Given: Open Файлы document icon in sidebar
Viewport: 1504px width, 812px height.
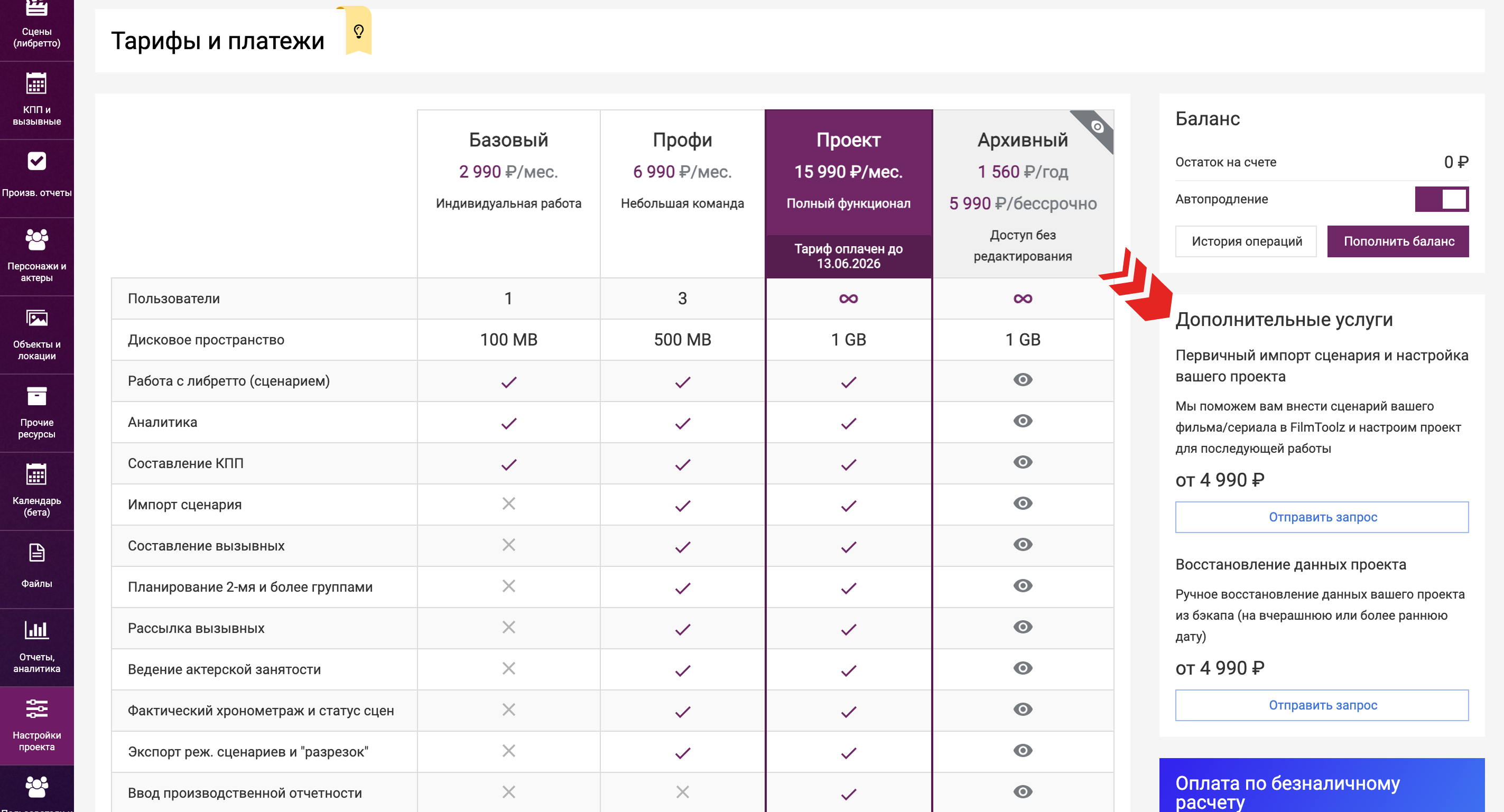Looking at the screenshot, I should click(37, 553).
